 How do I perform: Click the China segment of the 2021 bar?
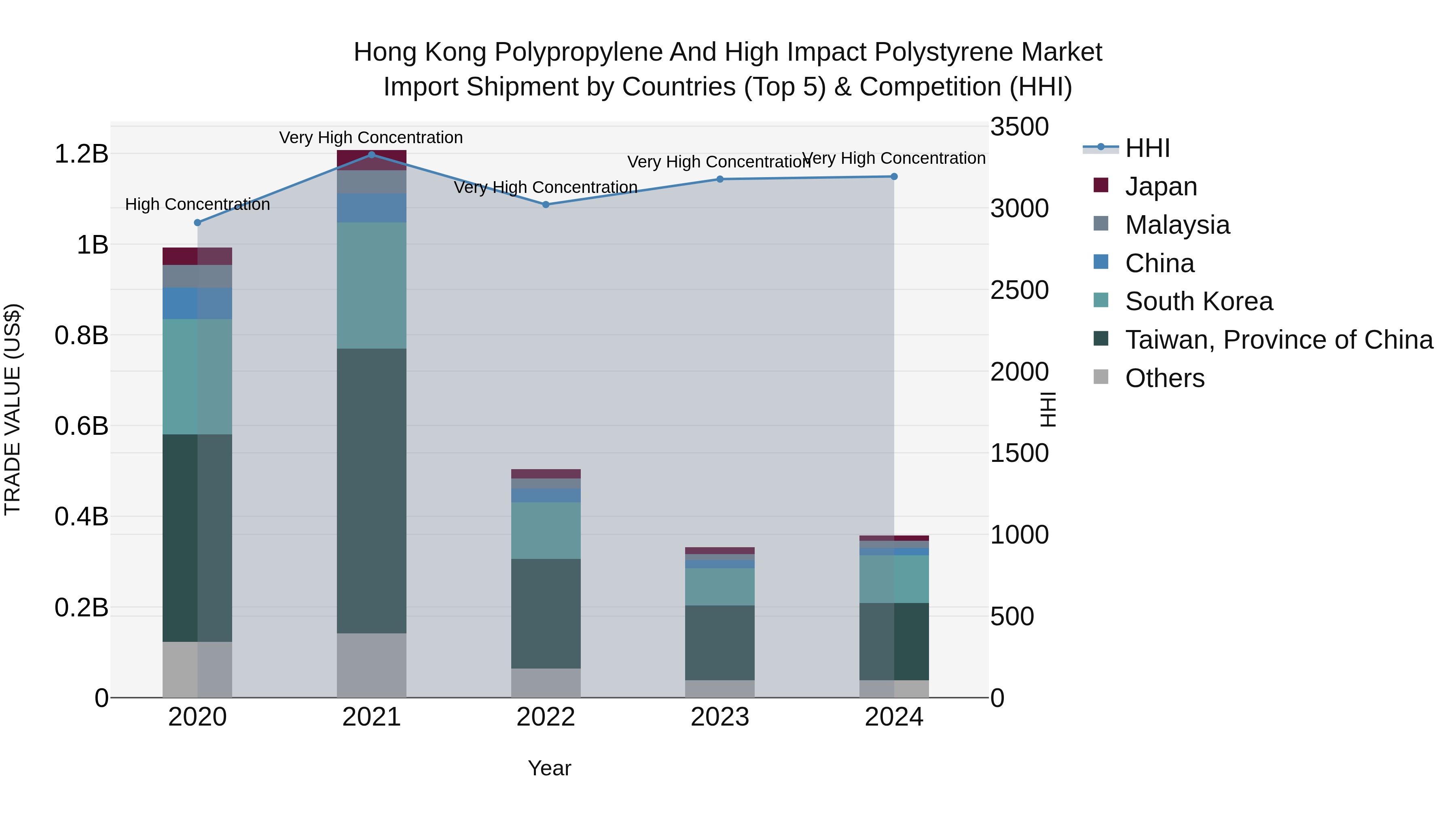(371, 208)
